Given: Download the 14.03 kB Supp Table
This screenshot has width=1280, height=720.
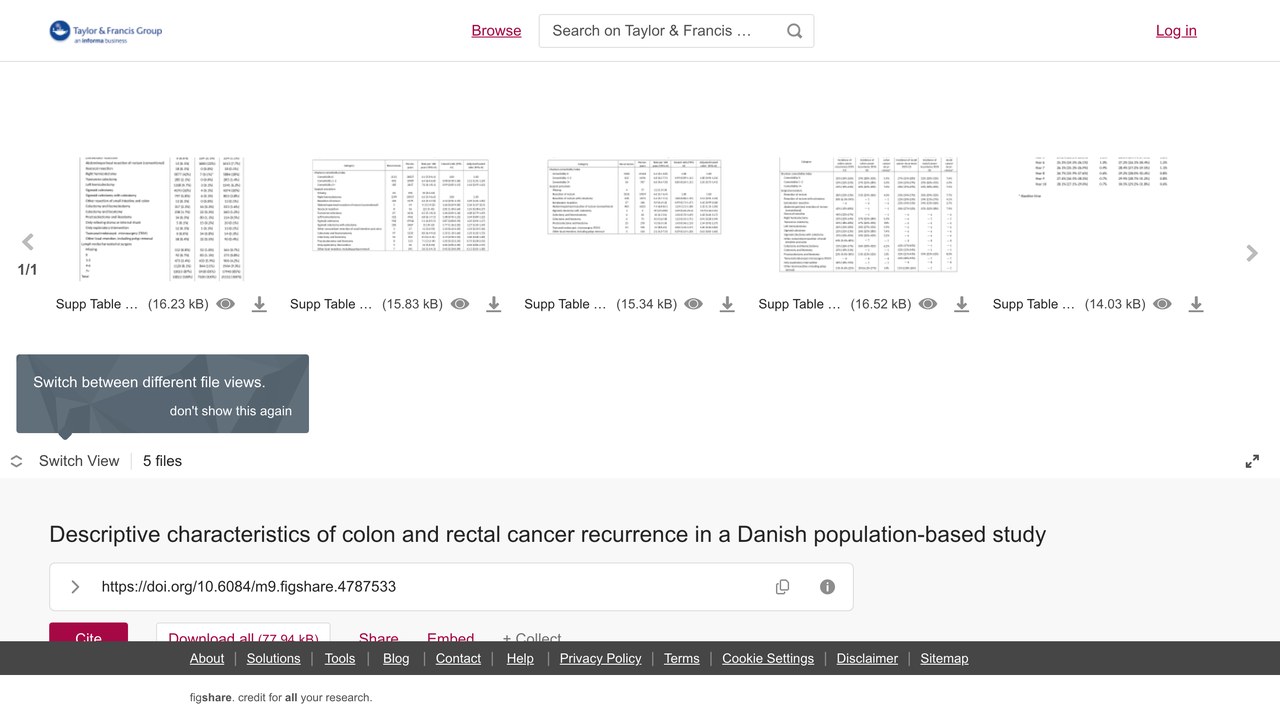Looking at the screenshot, I should tap(1195, 304).
